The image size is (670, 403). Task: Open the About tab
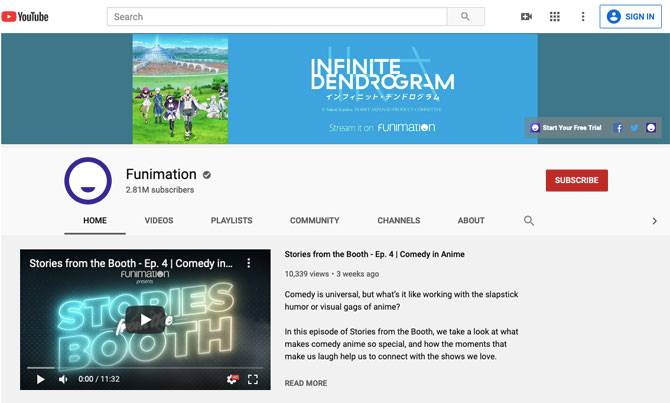click(x=471, y=221)
